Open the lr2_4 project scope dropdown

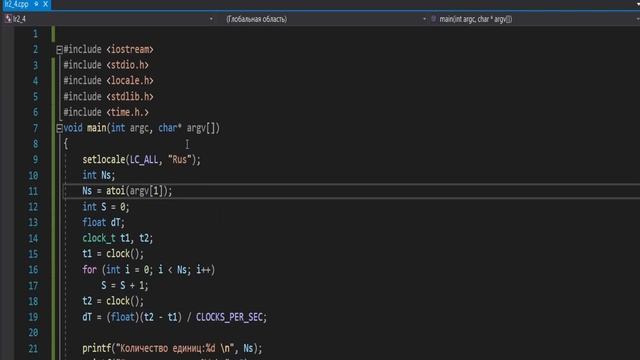tap(211, 19)
